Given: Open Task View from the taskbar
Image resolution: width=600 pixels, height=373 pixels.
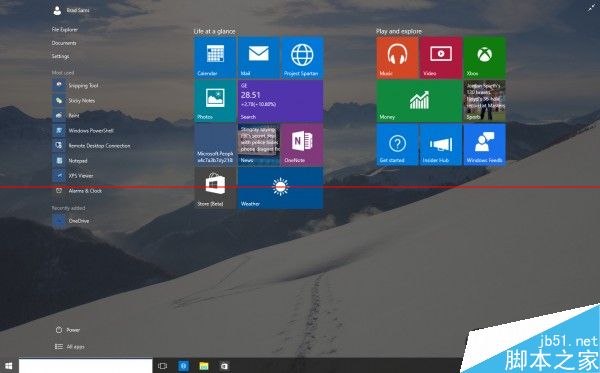Looking at the screenshot, I should [162, 366].
